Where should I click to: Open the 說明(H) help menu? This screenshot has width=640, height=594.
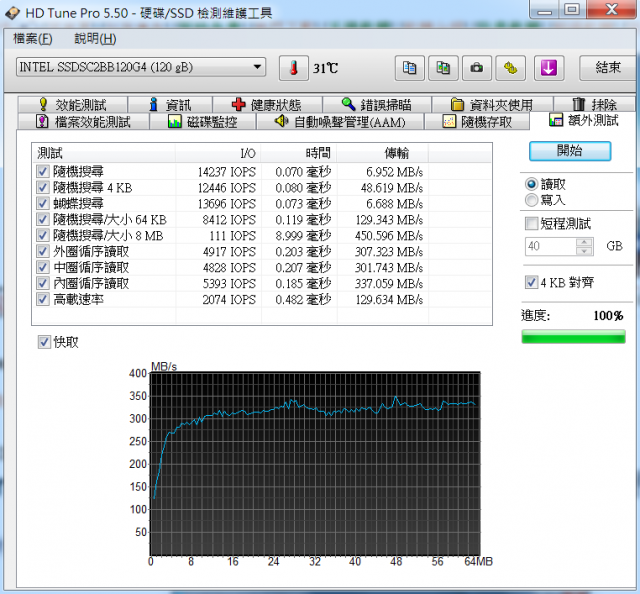point(95,39)
